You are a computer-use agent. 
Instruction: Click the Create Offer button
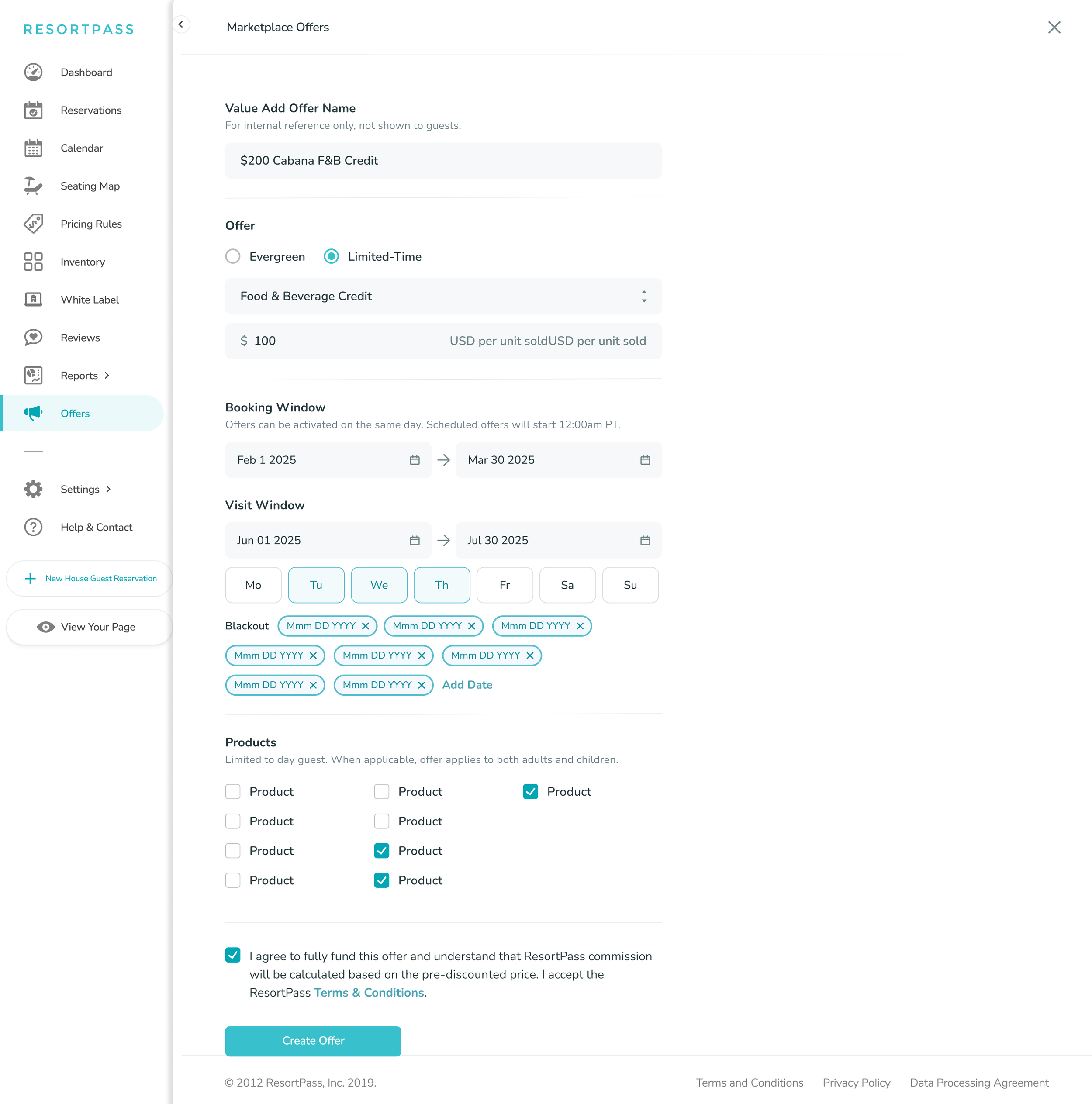click(313, 1041)
